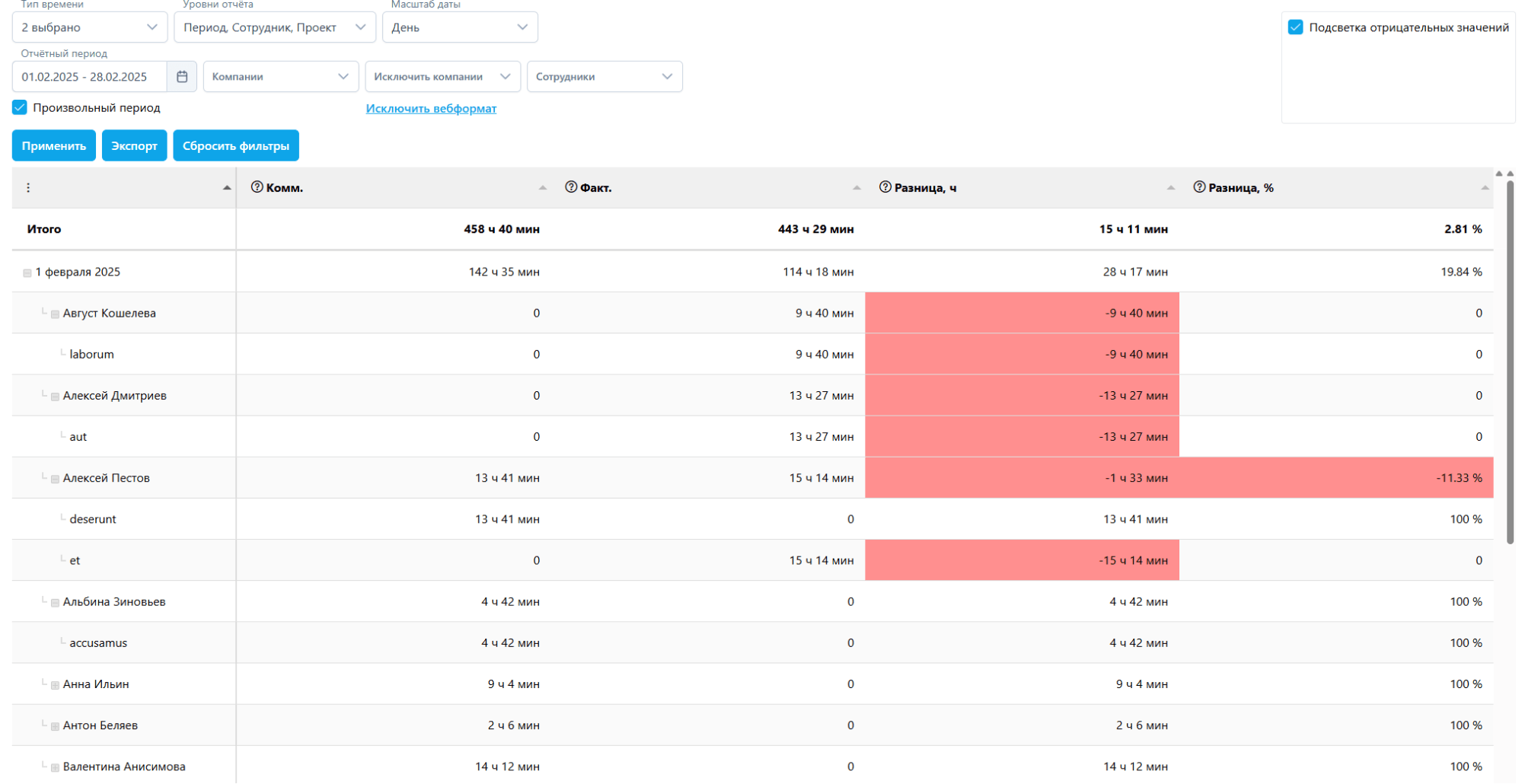Click help icon beside Разница, ч header

click(x=885, y=187)
